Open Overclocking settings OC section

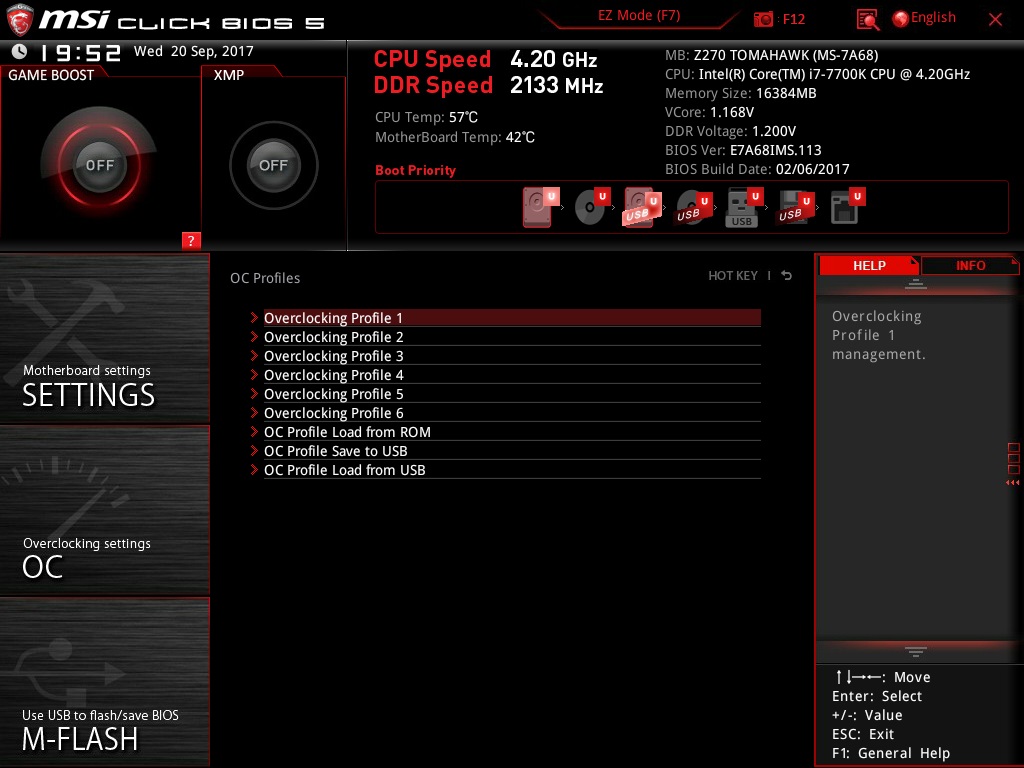pyautogui.click(x=104, y=511)
